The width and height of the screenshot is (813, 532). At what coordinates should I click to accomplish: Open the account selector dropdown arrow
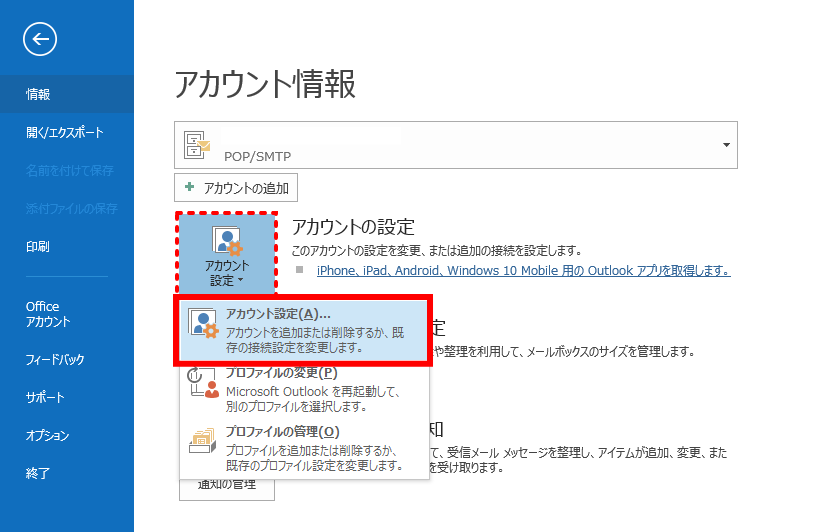[726, 145]
